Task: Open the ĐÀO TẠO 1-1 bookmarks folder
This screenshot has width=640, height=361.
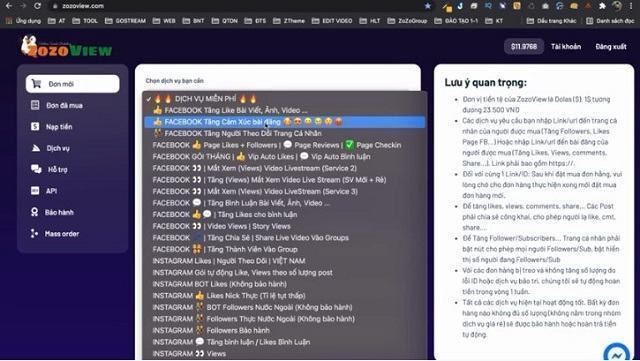Action: 456,21
